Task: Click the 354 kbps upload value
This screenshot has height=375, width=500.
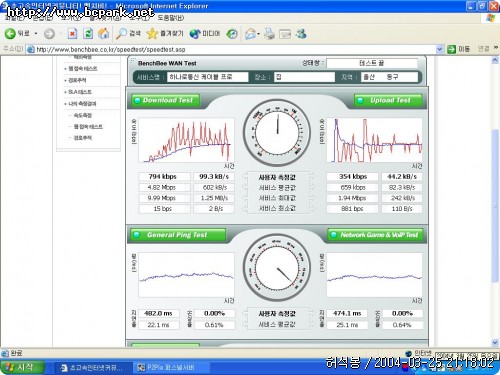Action: pos(352,177)
